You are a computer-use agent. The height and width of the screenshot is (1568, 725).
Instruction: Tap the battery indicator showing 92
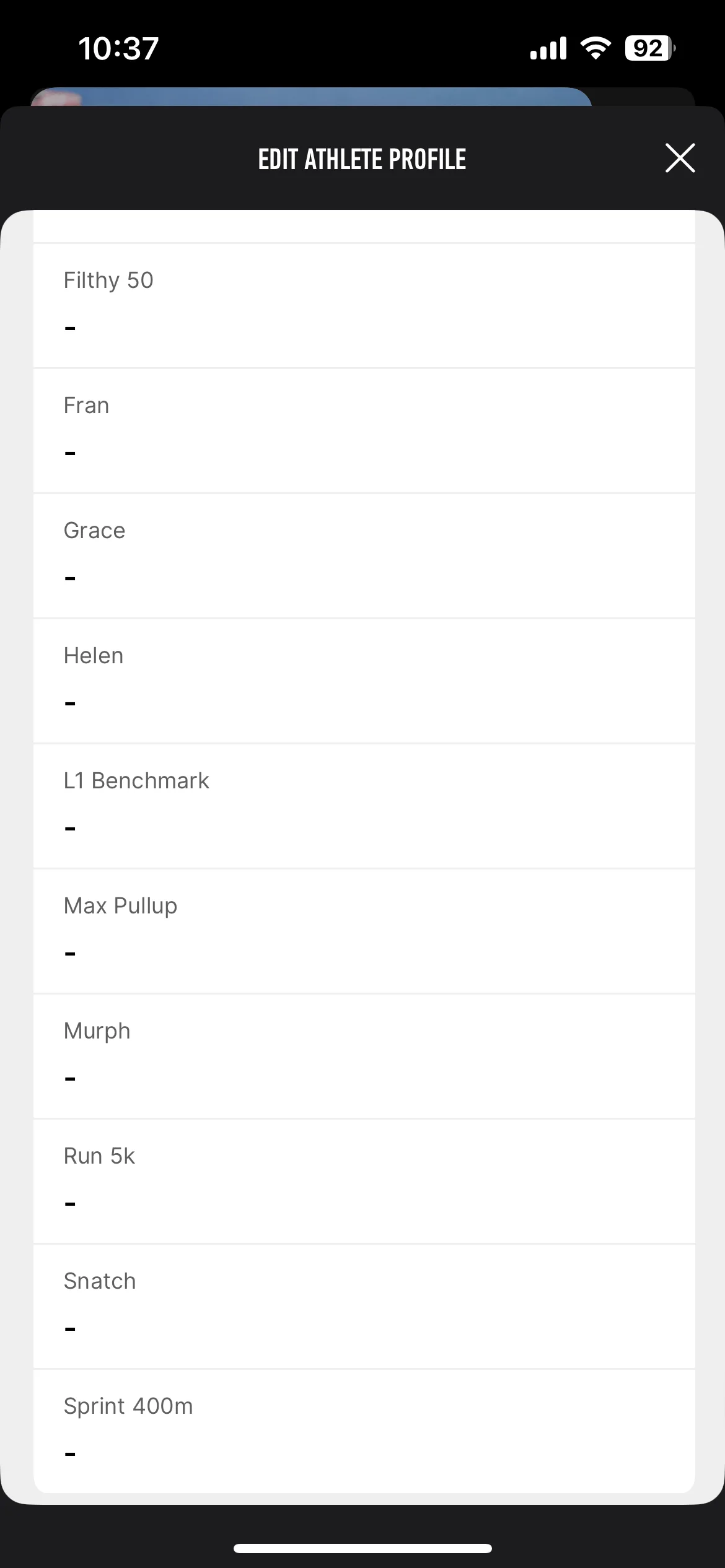(x=649, y=48)
